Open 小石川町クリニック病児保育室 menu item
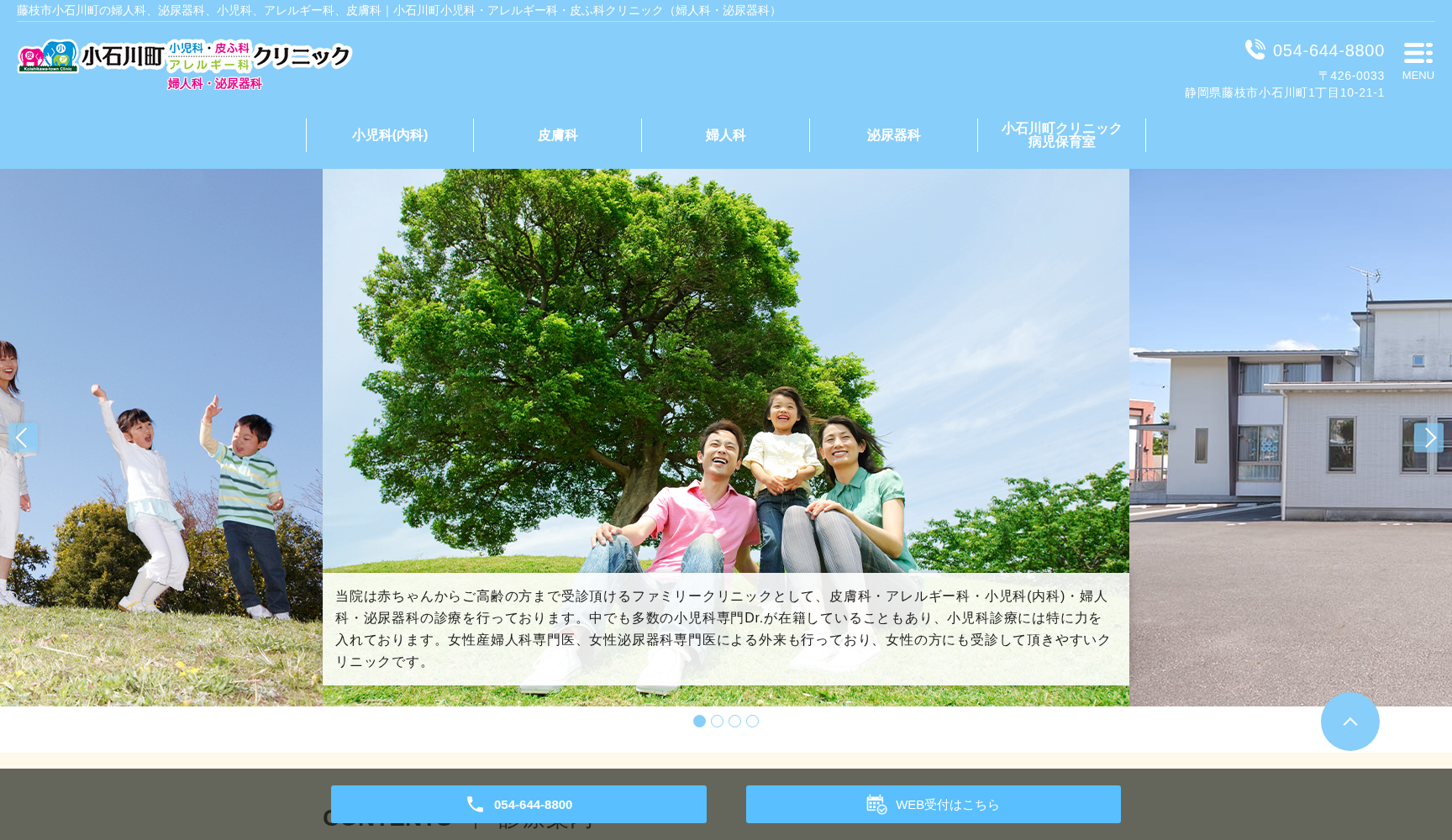Viewport: 1452px width, 840px height. tap(1061, 135)
